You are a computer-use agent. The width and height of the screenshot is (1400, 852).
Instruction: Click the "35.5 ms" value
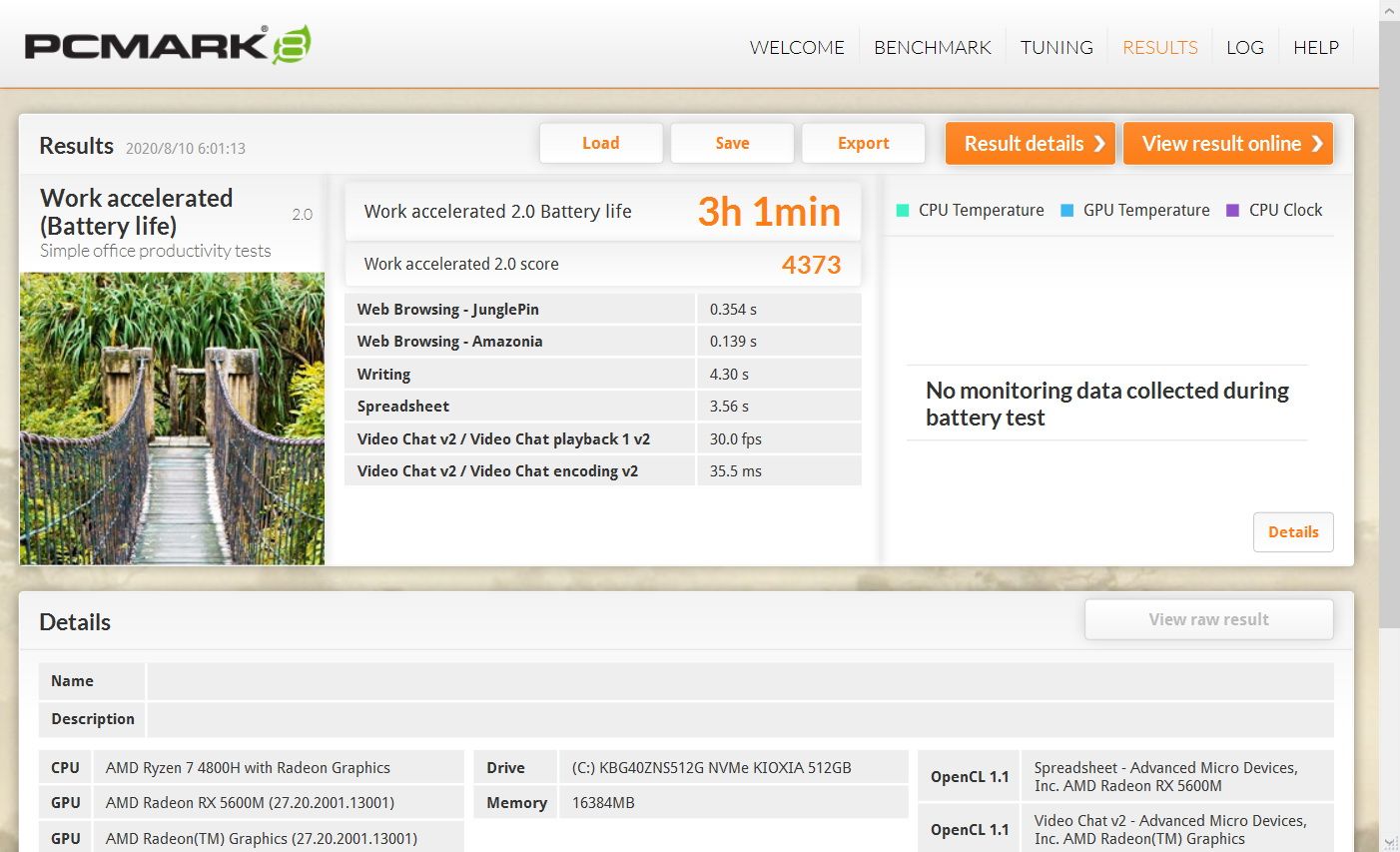736,471
